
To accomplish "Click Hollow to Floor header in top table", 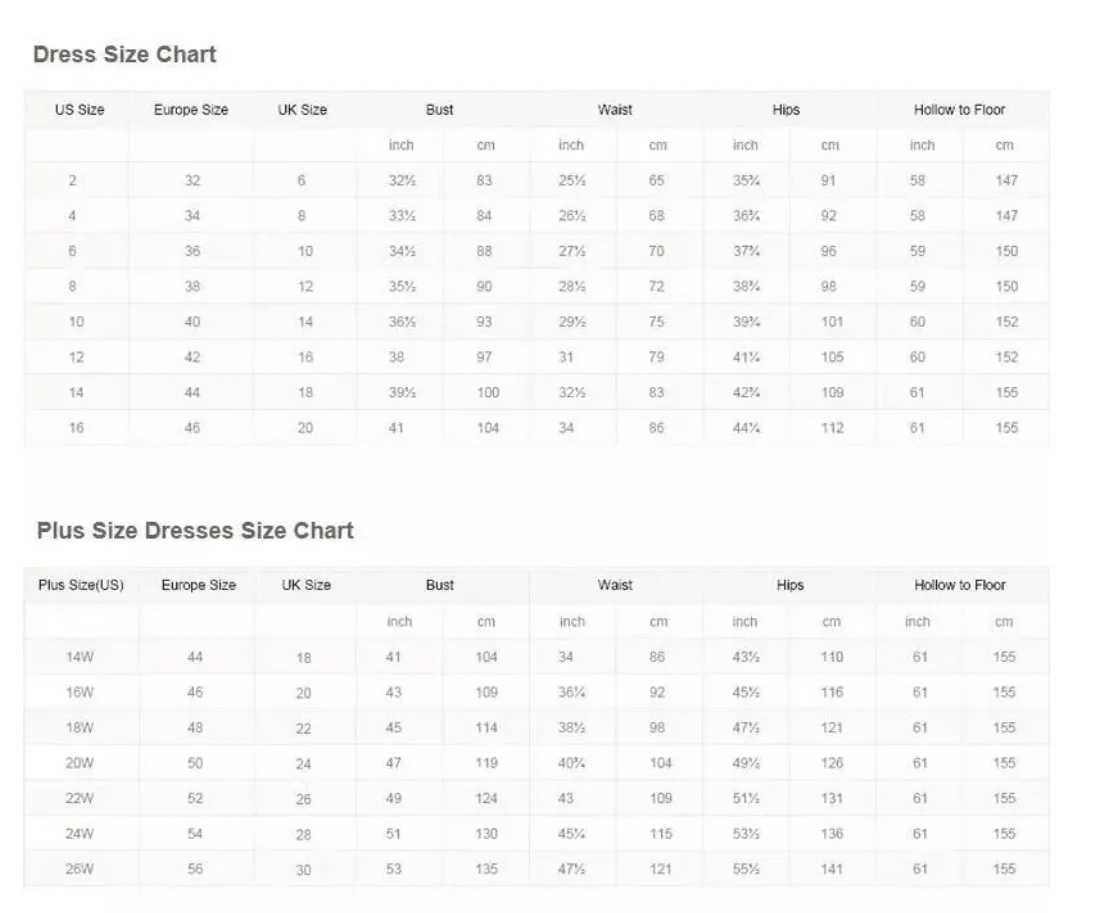I will [959, 109].
